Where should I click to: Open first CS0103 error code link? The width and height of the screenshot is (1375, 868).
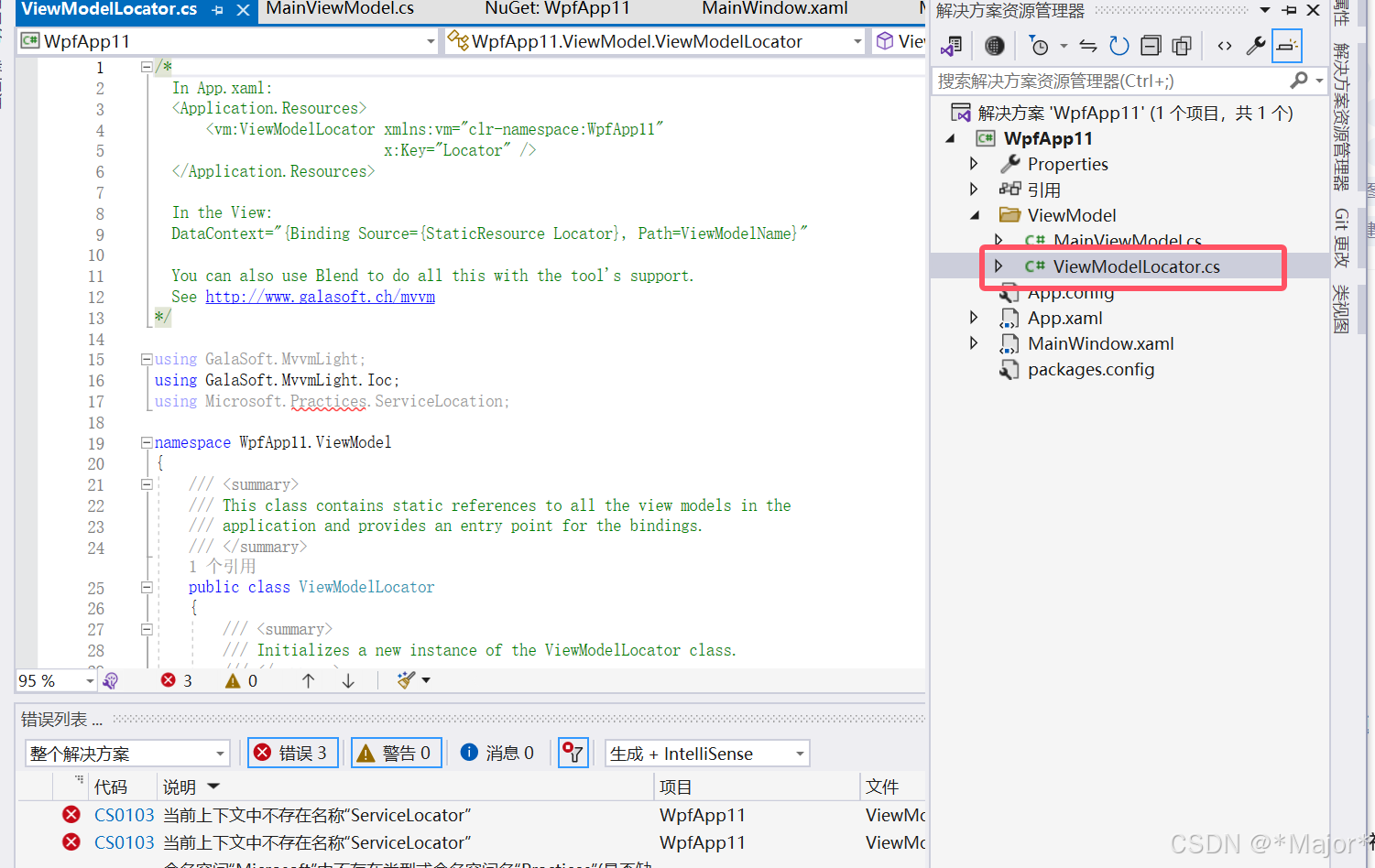coord(125,815)
